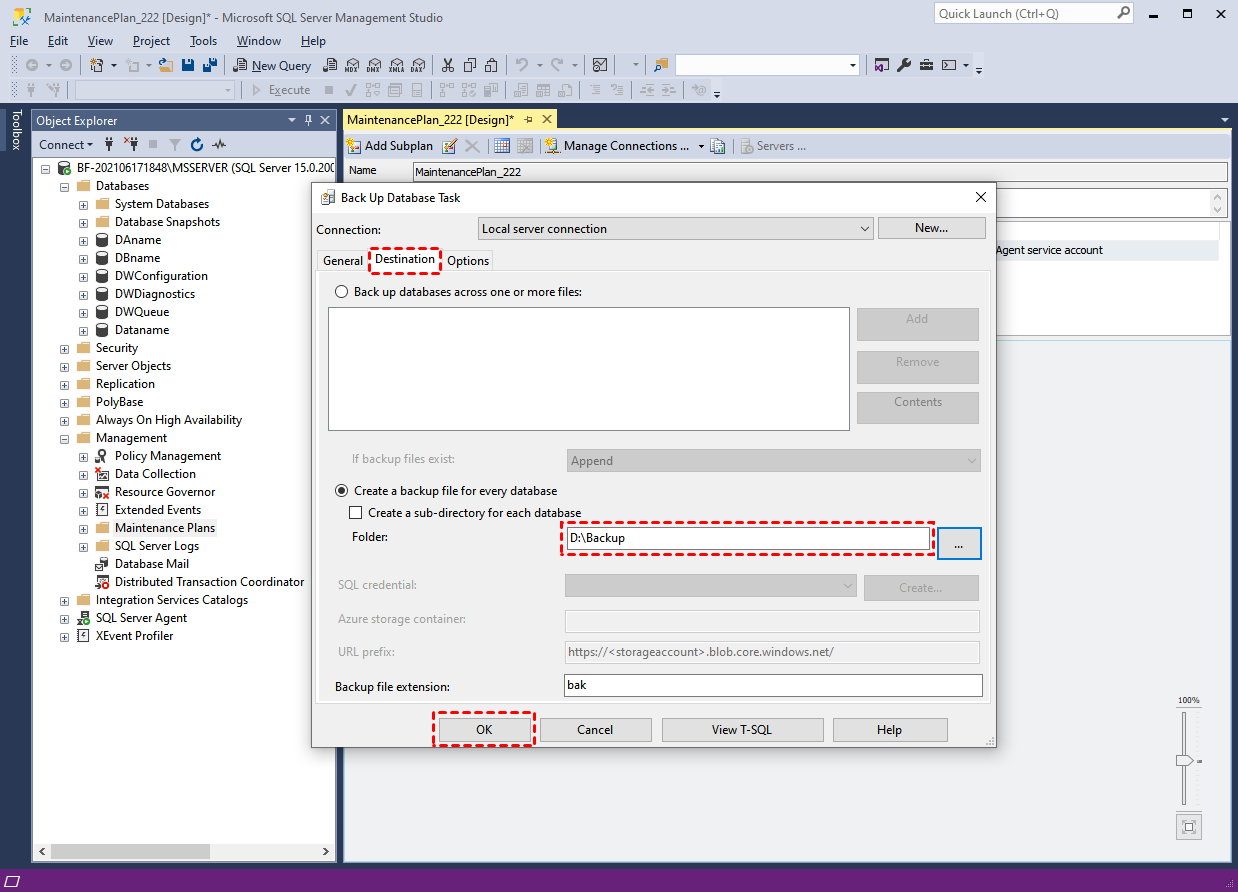The image size is (1238, 892).
Task: Open the solution configuration combo box in toolbar
Action: point(767,65)
